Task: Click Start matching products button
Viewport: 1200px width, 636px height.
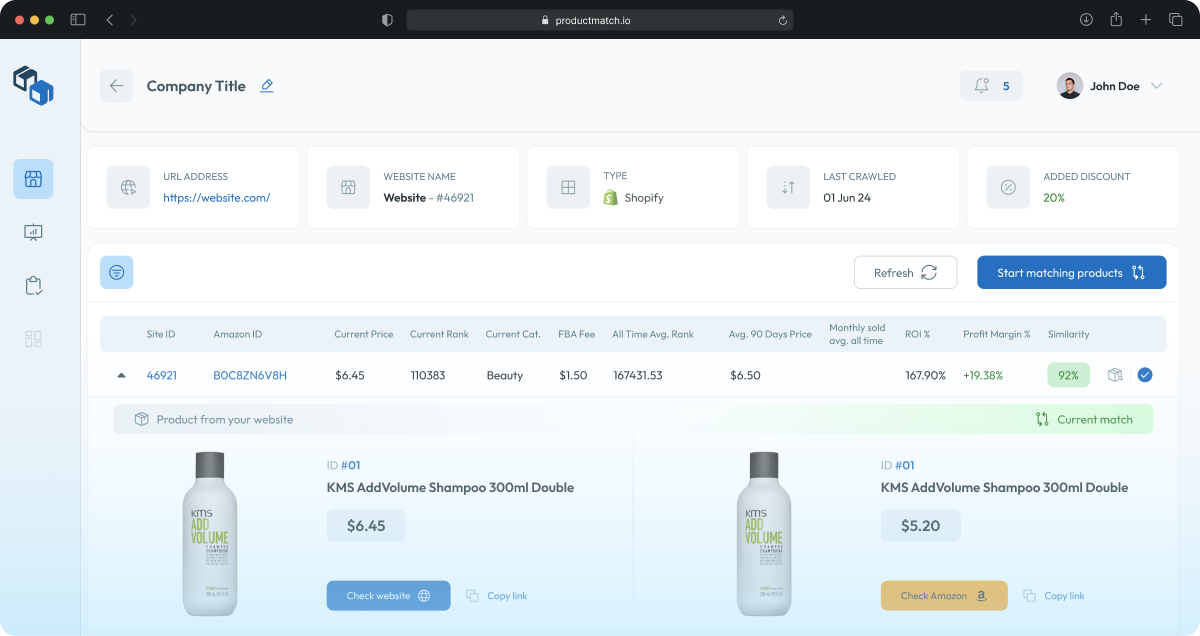Action: 1071,272
